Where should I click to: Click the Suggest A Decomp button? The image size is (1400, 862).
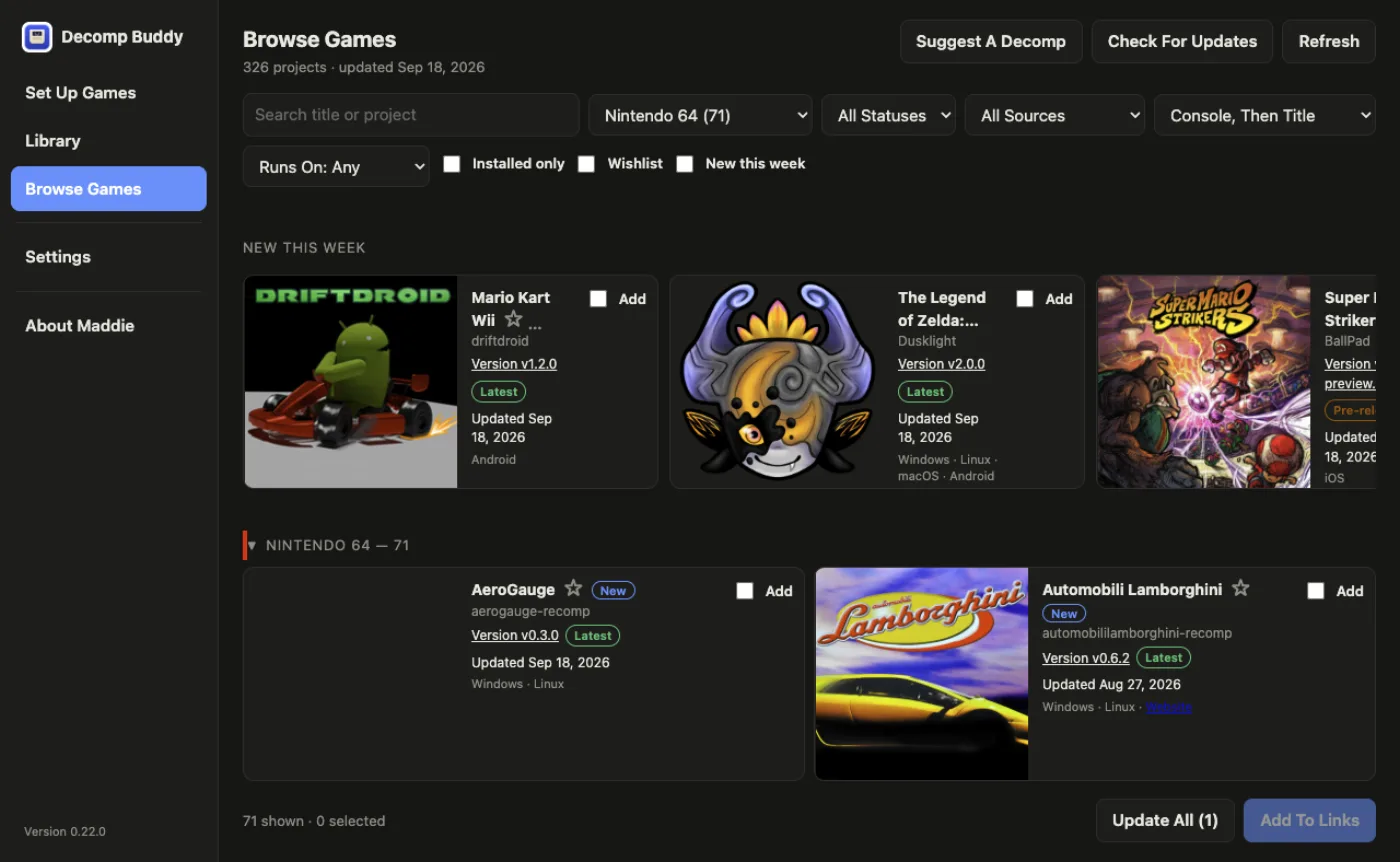tap(991, 42)
